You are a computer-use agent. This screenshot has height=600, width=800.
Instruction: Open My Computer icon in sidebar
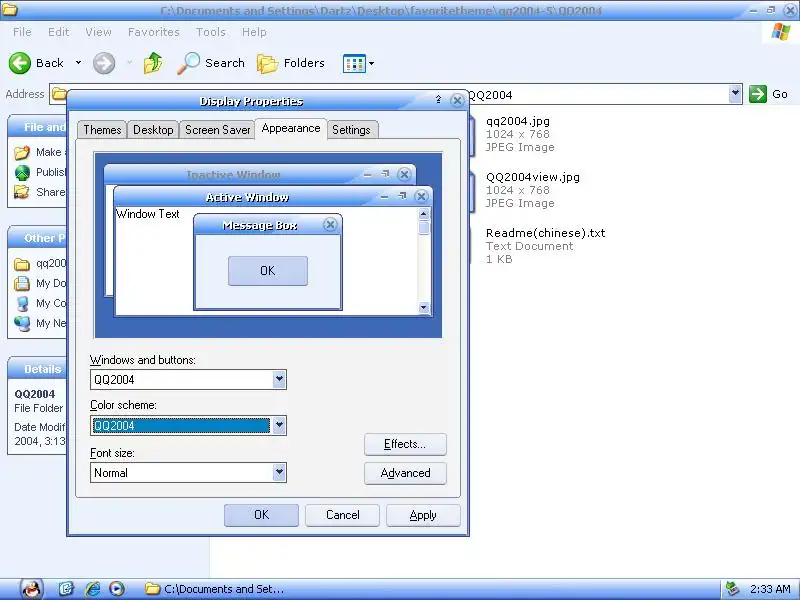(22, 304)
